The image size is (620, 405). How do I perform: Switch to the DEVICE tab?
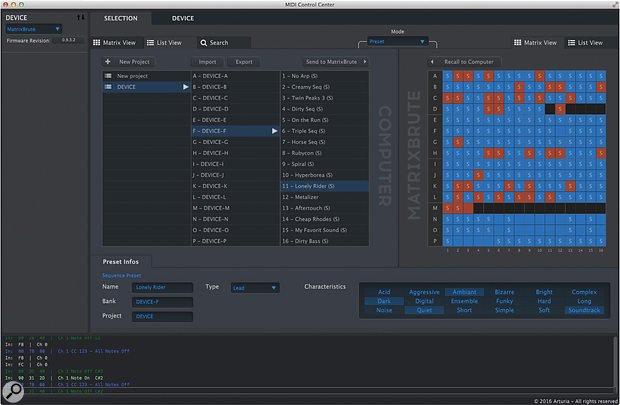(183, 18)
